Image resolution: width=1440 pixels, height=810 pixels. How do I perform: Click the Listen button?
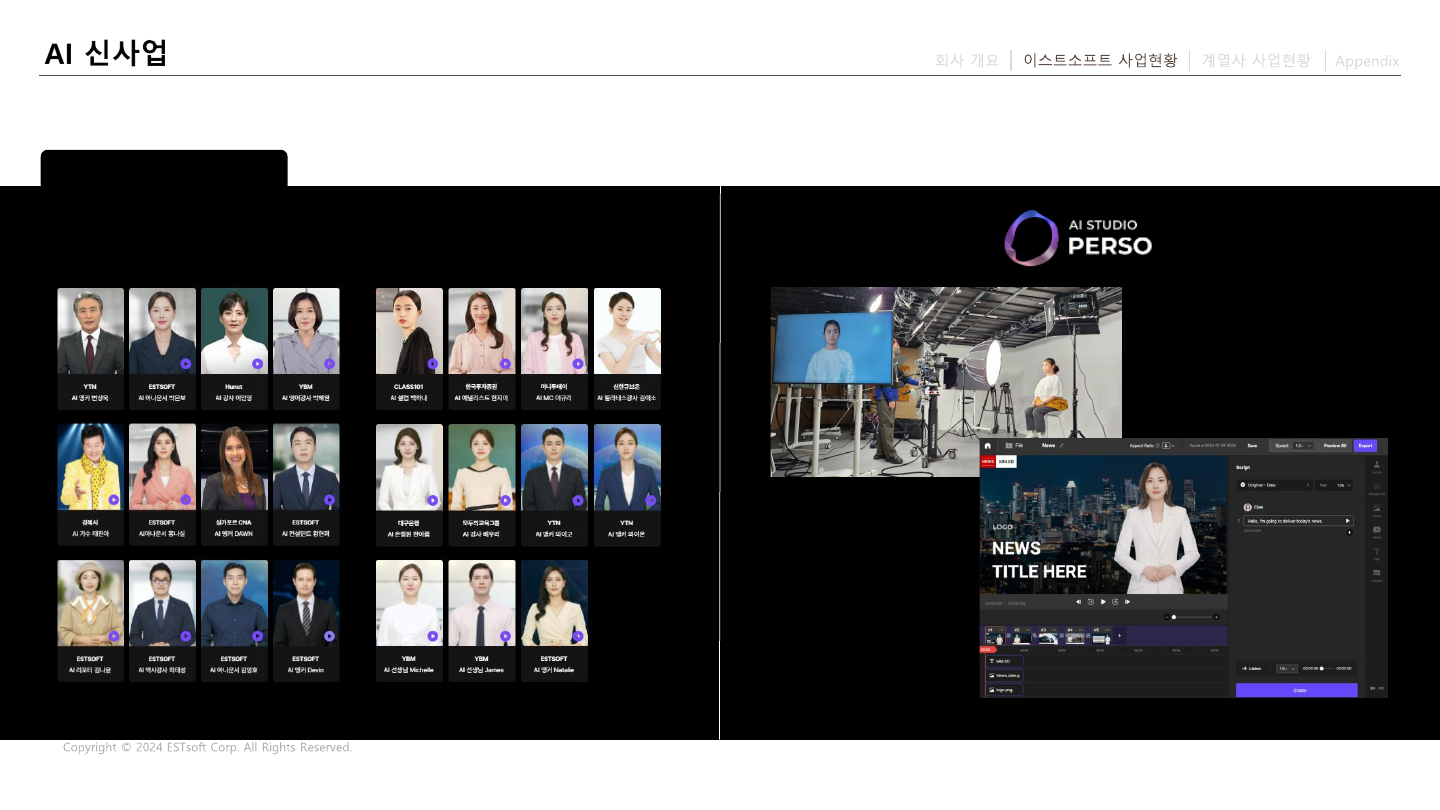[x=1252, y=668]
